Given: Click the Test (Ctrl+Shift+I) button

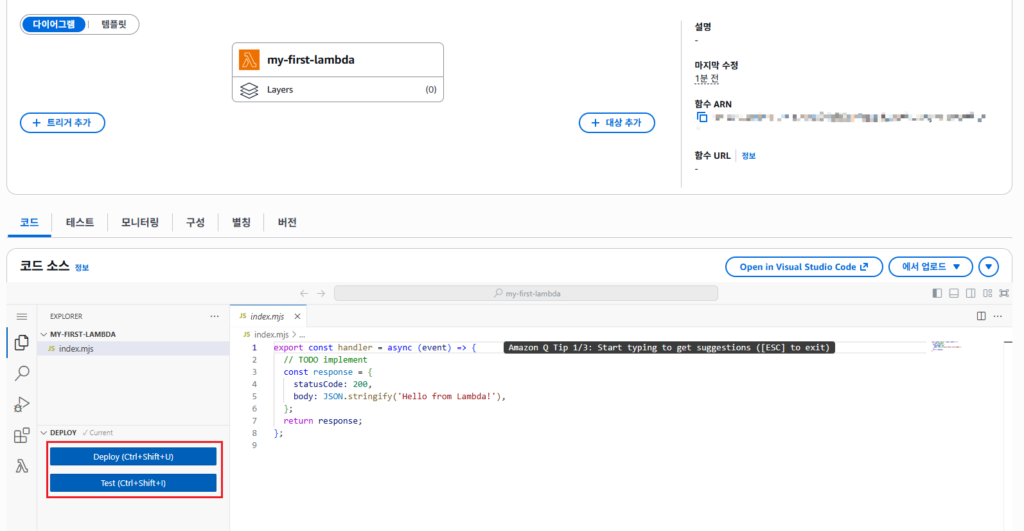Looking at the screenshot, I should (x=133, y=483).
